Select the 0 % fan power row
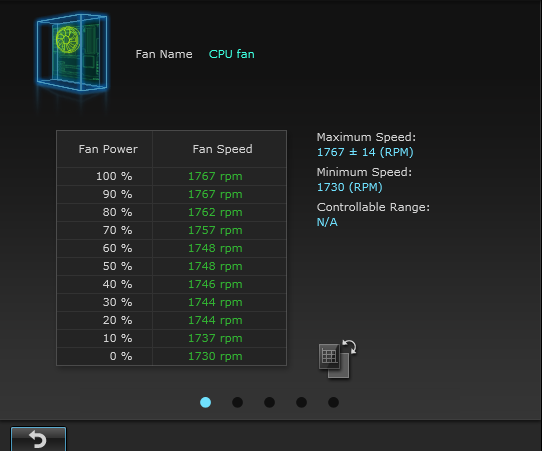542x451 pixels. tap(171, 356)
